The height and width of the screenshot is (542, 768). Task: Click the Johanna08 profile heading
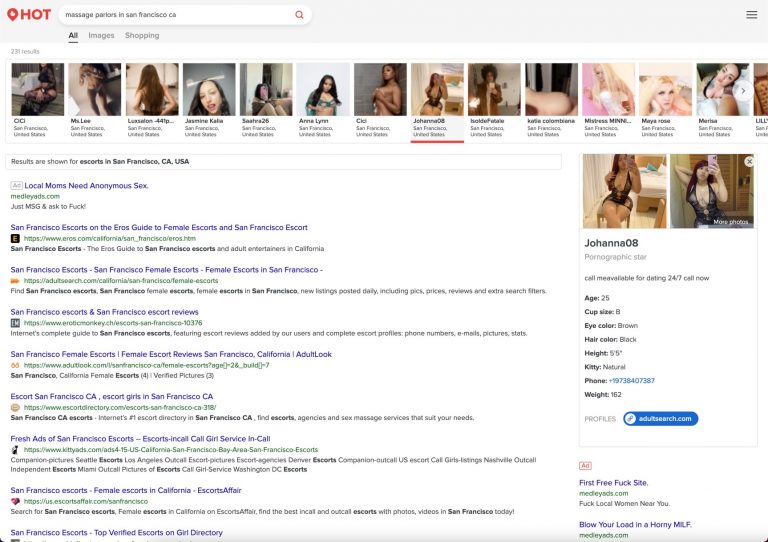[x=611, y=243]
